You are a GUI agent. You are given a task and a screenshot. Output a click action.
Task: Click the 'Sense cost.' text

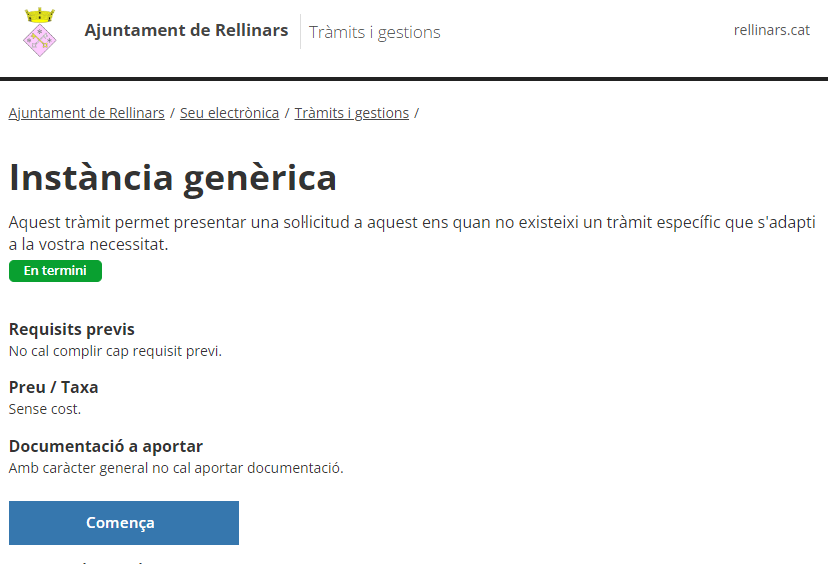click(45, 409)
